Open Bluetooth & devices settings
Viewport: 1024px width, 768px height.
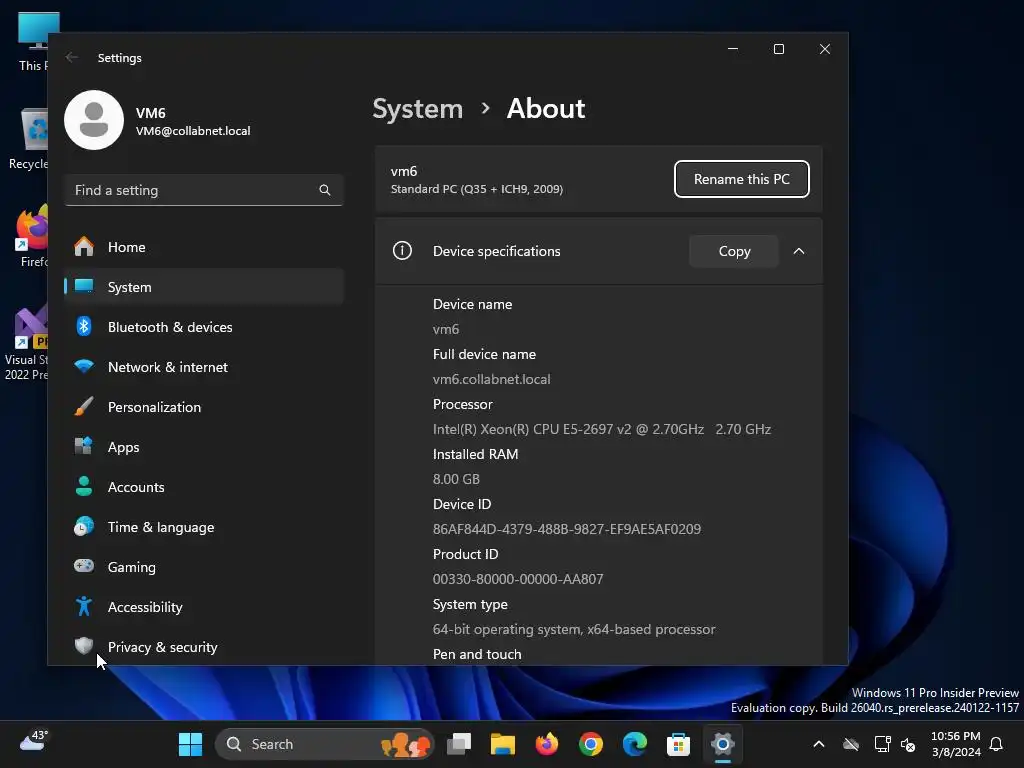204,327
